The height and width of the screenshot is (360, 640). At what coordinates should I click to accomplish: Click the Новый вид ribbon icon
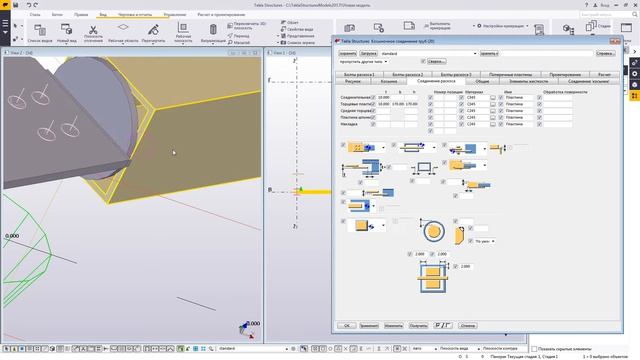click(66, 30)
